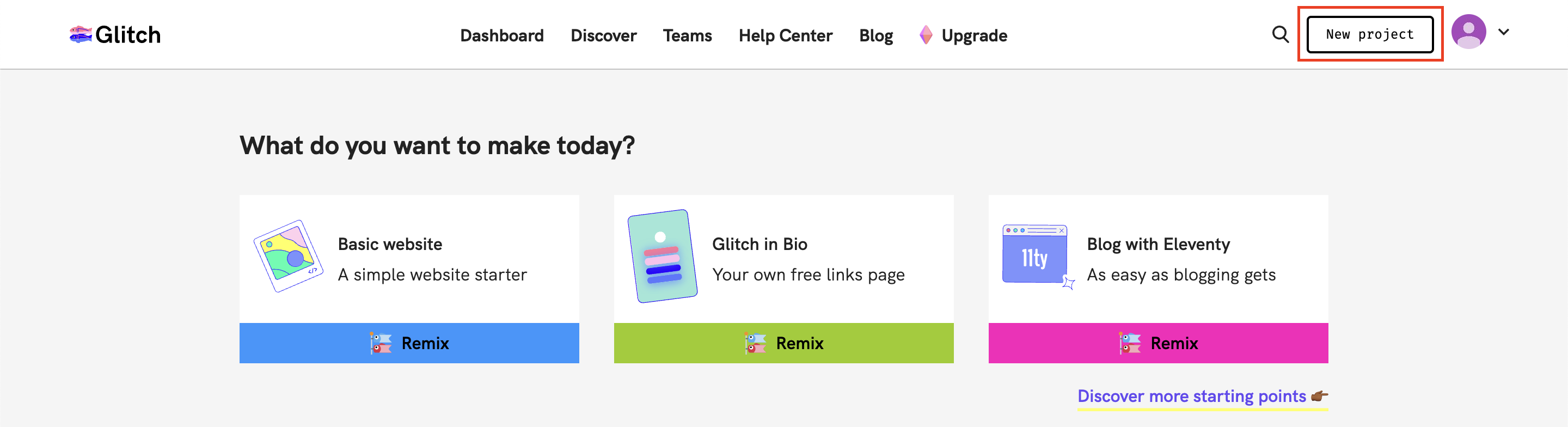The width and height of the screenshot is (1568, 427).
Task: Open the Dashboard nav item
Action: tap(501, 36)
